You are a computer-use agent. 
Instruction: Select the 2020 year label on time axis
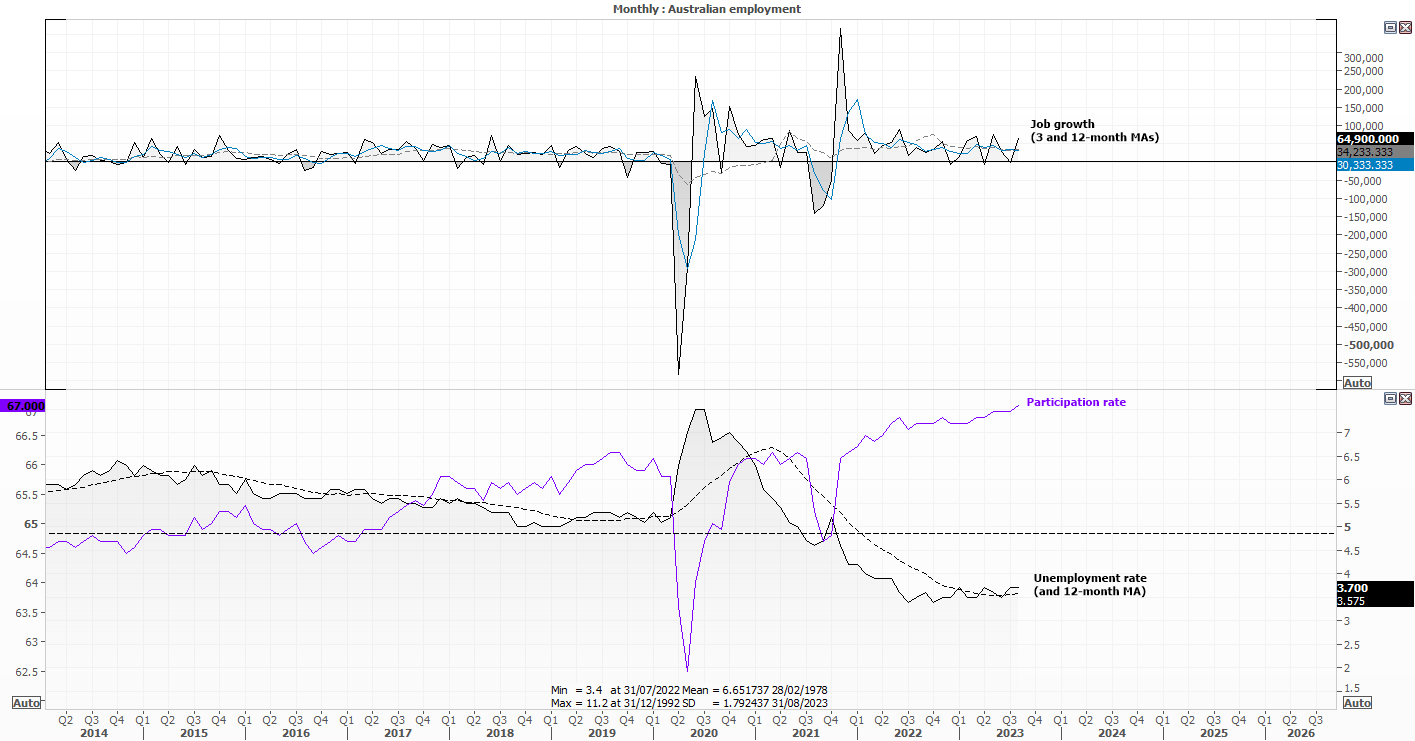704,733
